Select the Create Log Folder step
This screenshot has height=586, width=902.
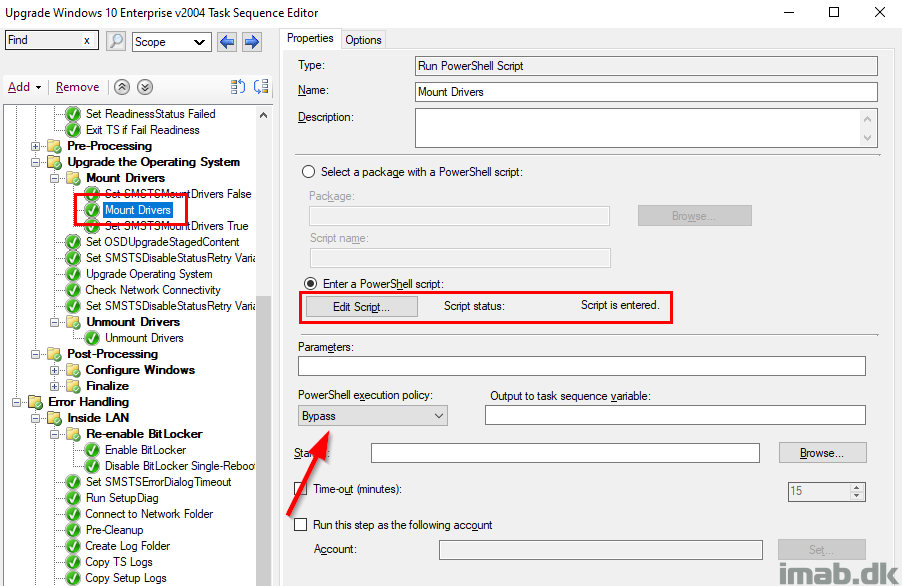[x=128, y=546]
